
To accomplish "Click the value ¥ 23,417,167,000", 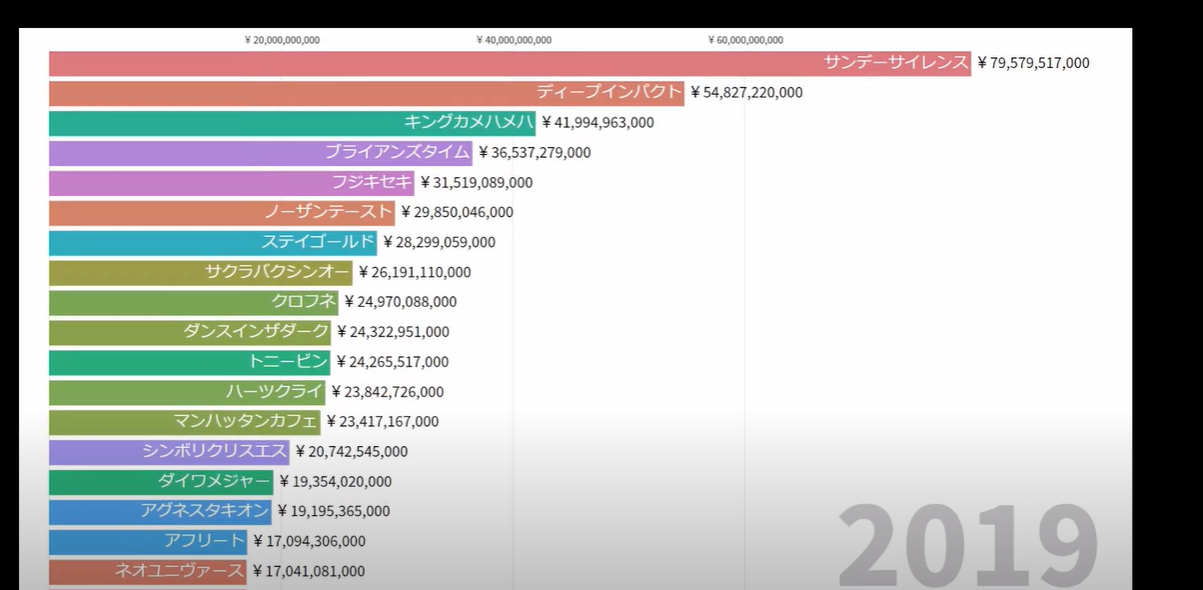I will [x=383, y=422].
